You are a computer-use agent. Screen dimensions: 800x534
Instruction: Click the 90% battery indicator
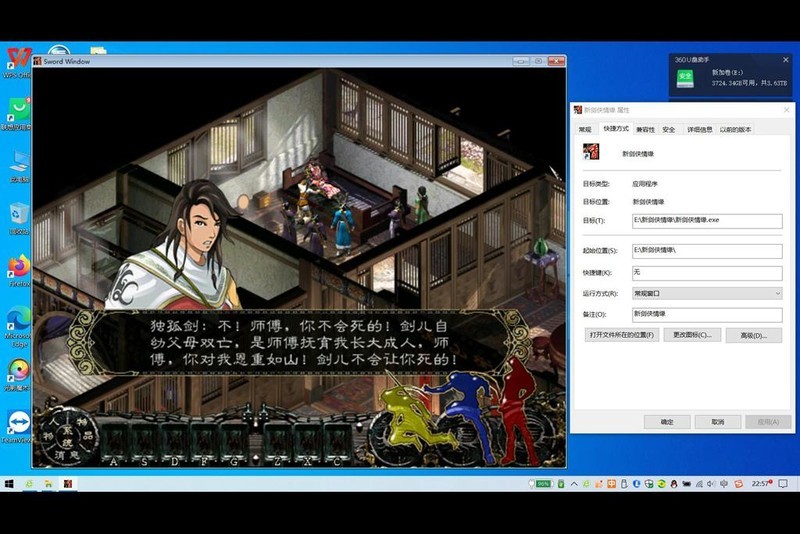pyautogui.click(x=544, y=484)
